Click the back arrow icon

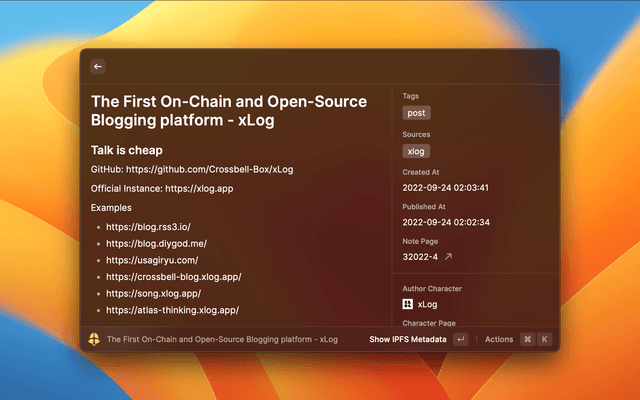[98, 67]
